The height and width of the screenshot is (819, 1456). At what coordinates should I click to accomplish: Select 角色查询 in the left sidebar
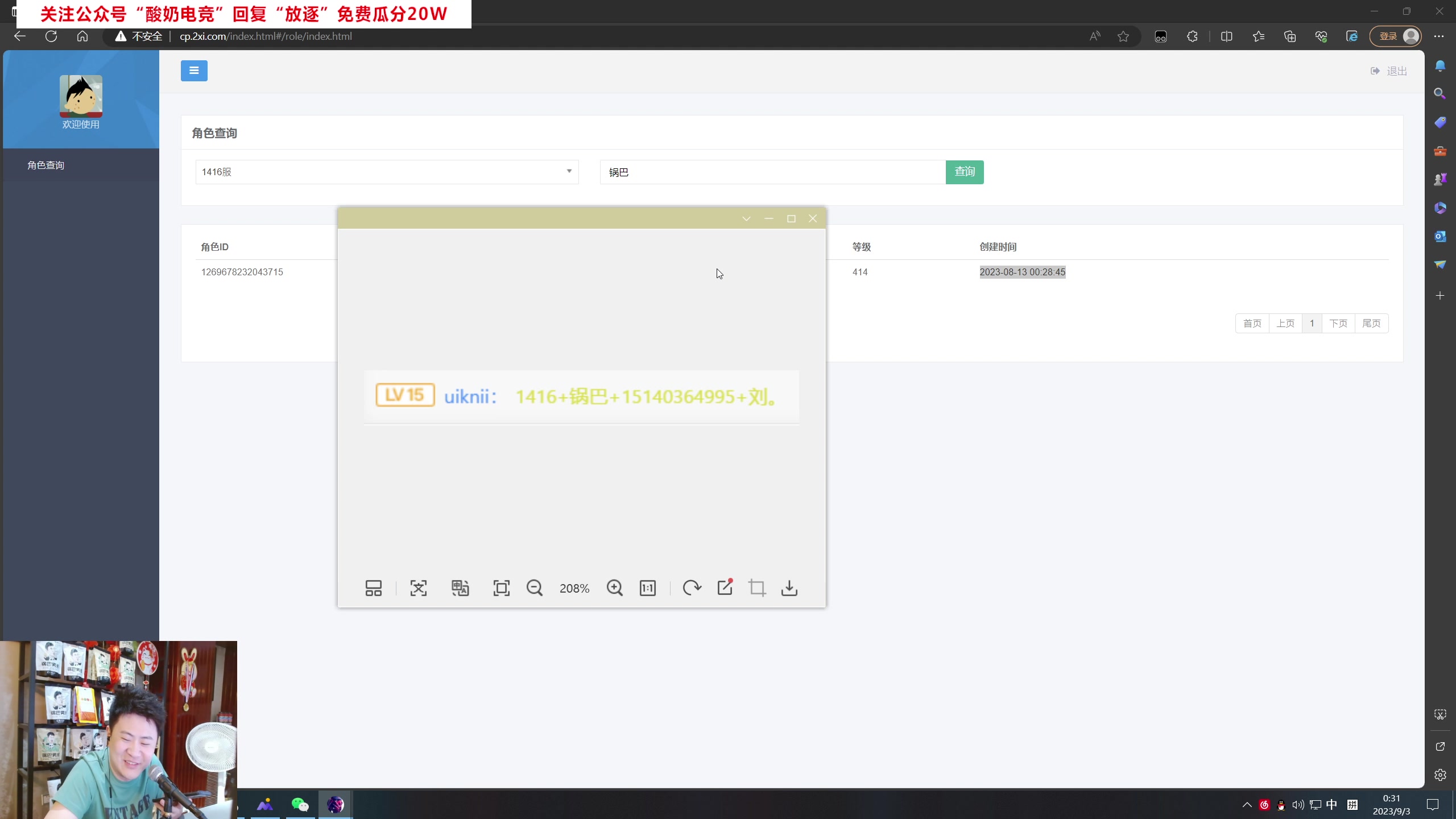45,165
